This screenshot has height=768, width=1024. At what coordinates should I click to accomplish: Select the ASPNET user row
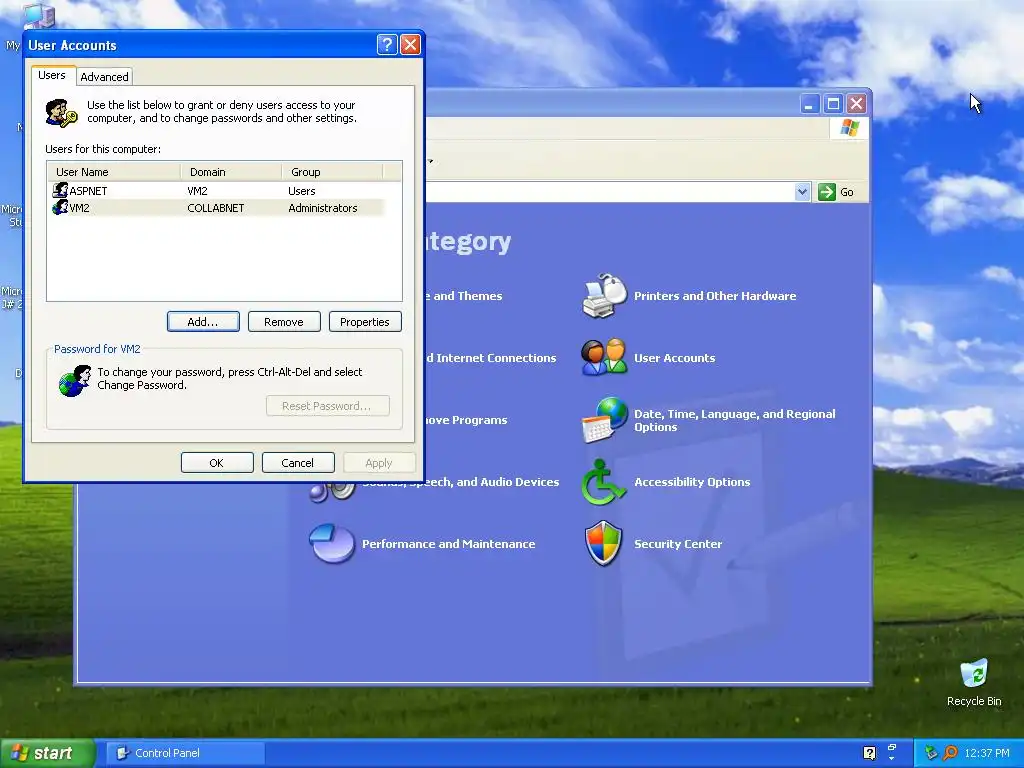pyautogui.click(x=216, y=191)
